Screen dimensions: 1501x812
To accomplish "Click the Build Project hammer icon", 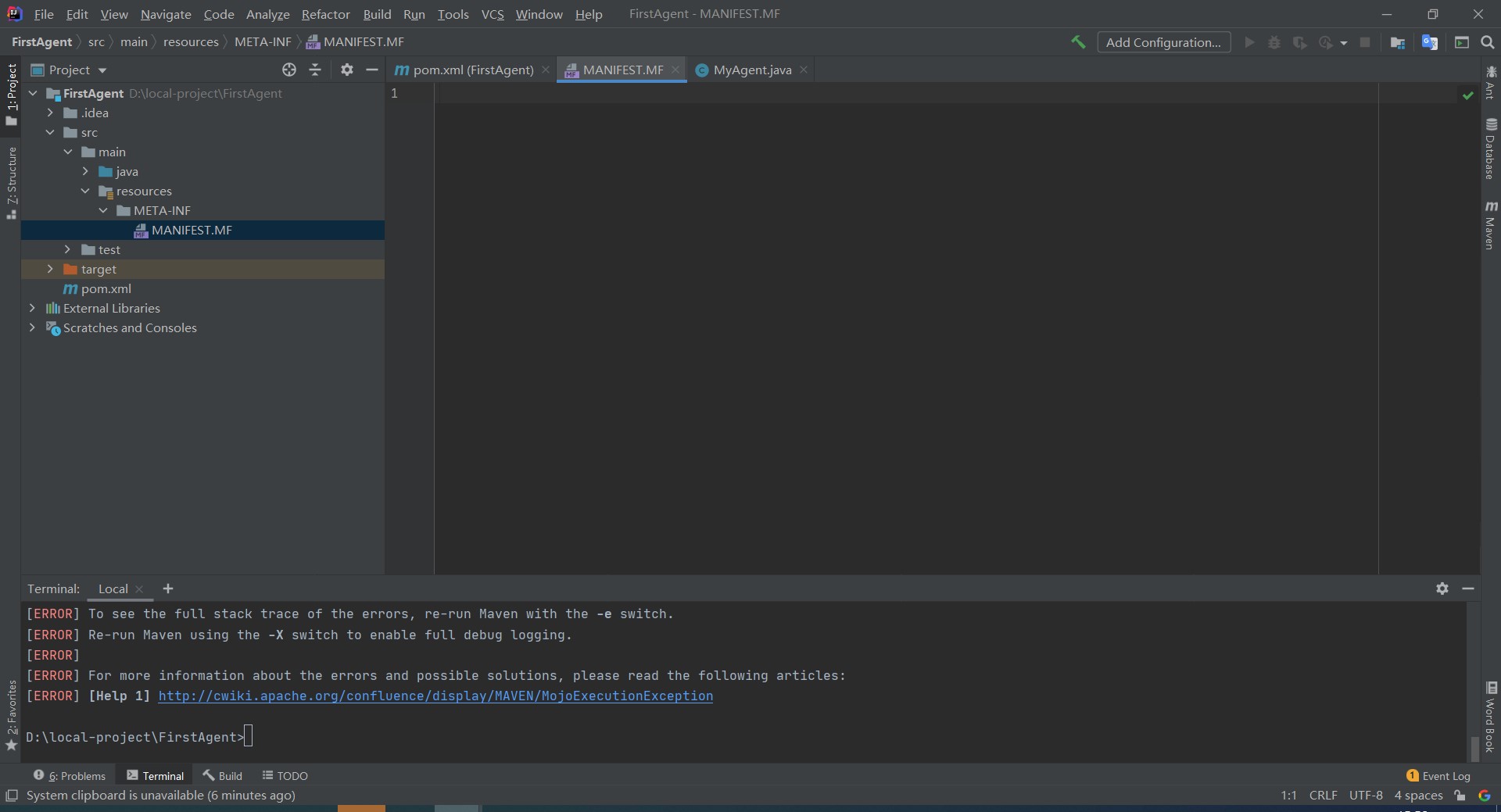I will (1078, 42).
